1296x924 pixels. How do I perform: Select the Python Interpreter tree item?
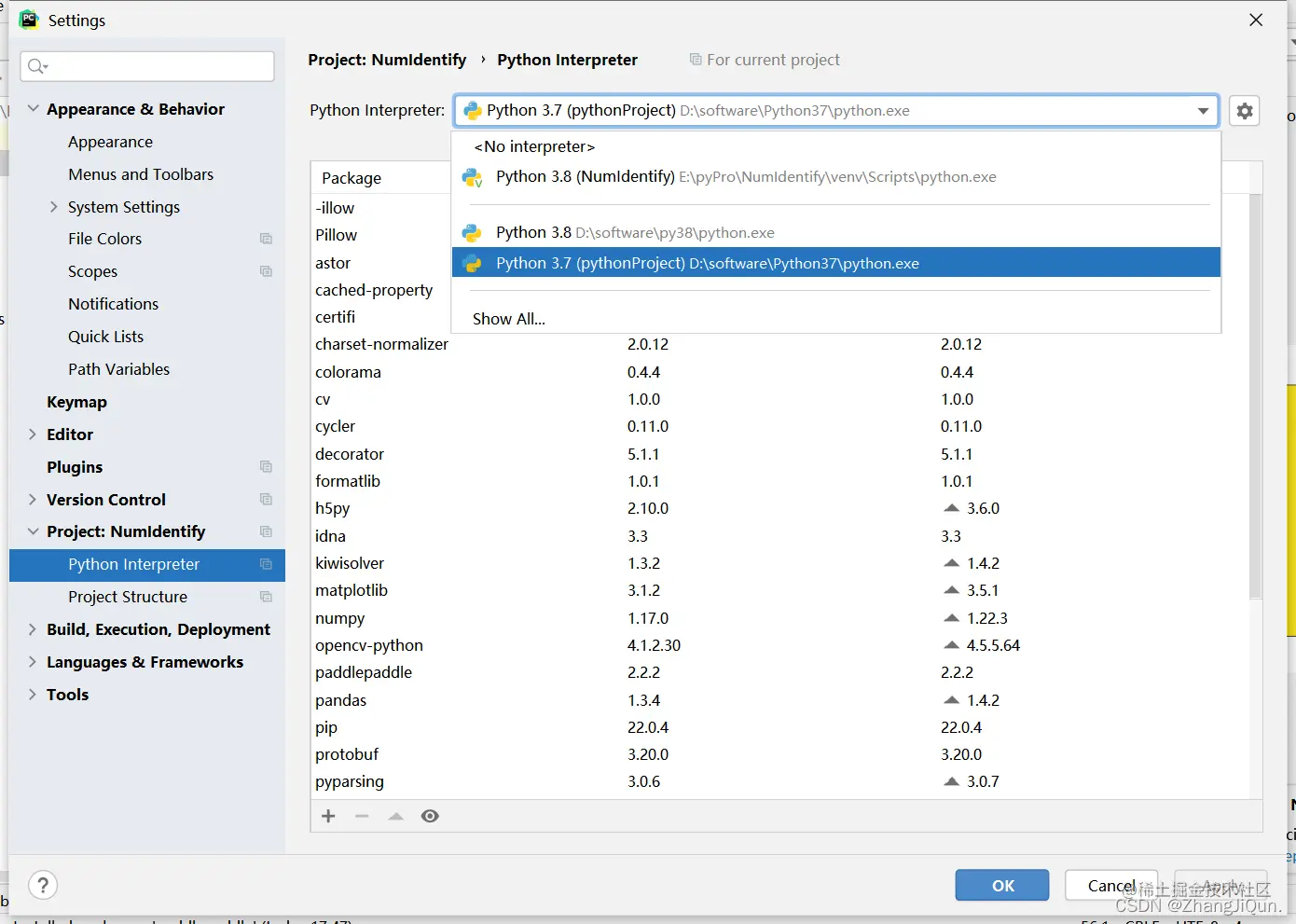[x=147, y=564]
